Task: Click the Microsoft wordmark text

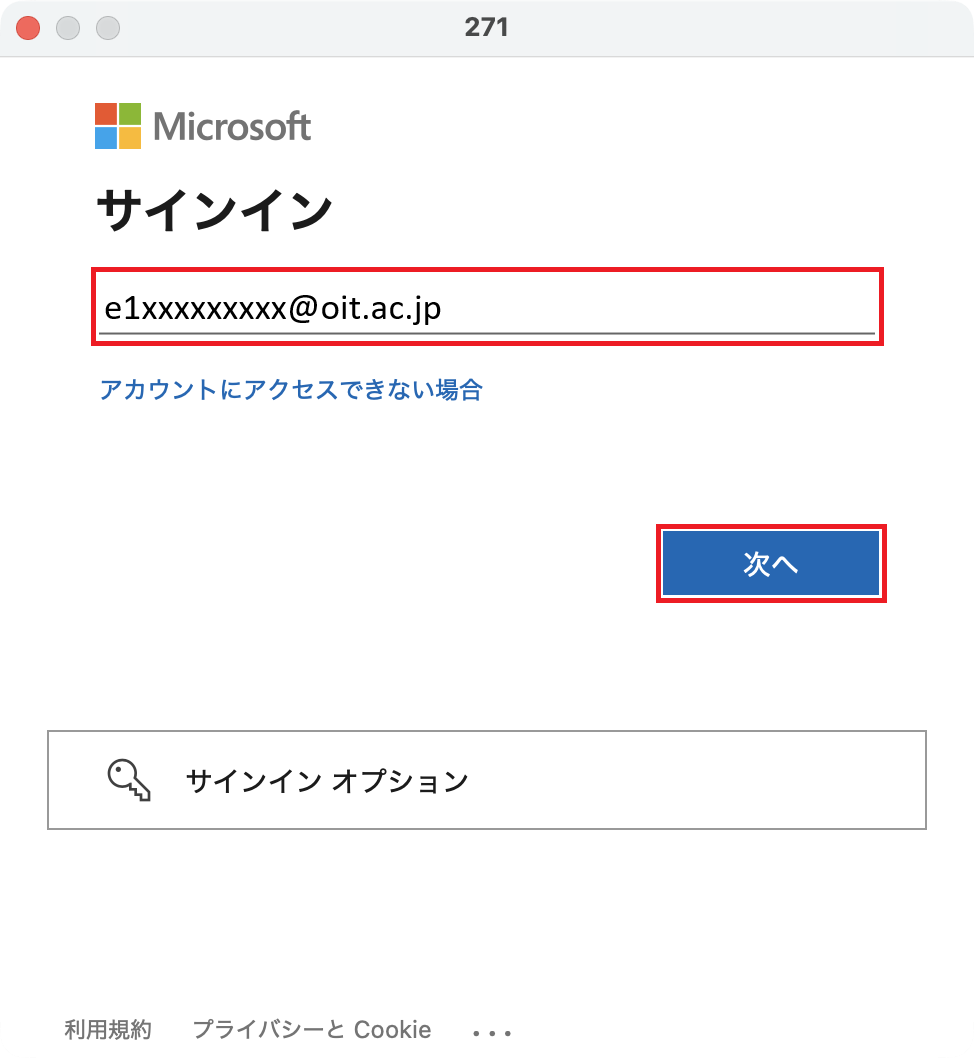Action: [x=232, y=127]
